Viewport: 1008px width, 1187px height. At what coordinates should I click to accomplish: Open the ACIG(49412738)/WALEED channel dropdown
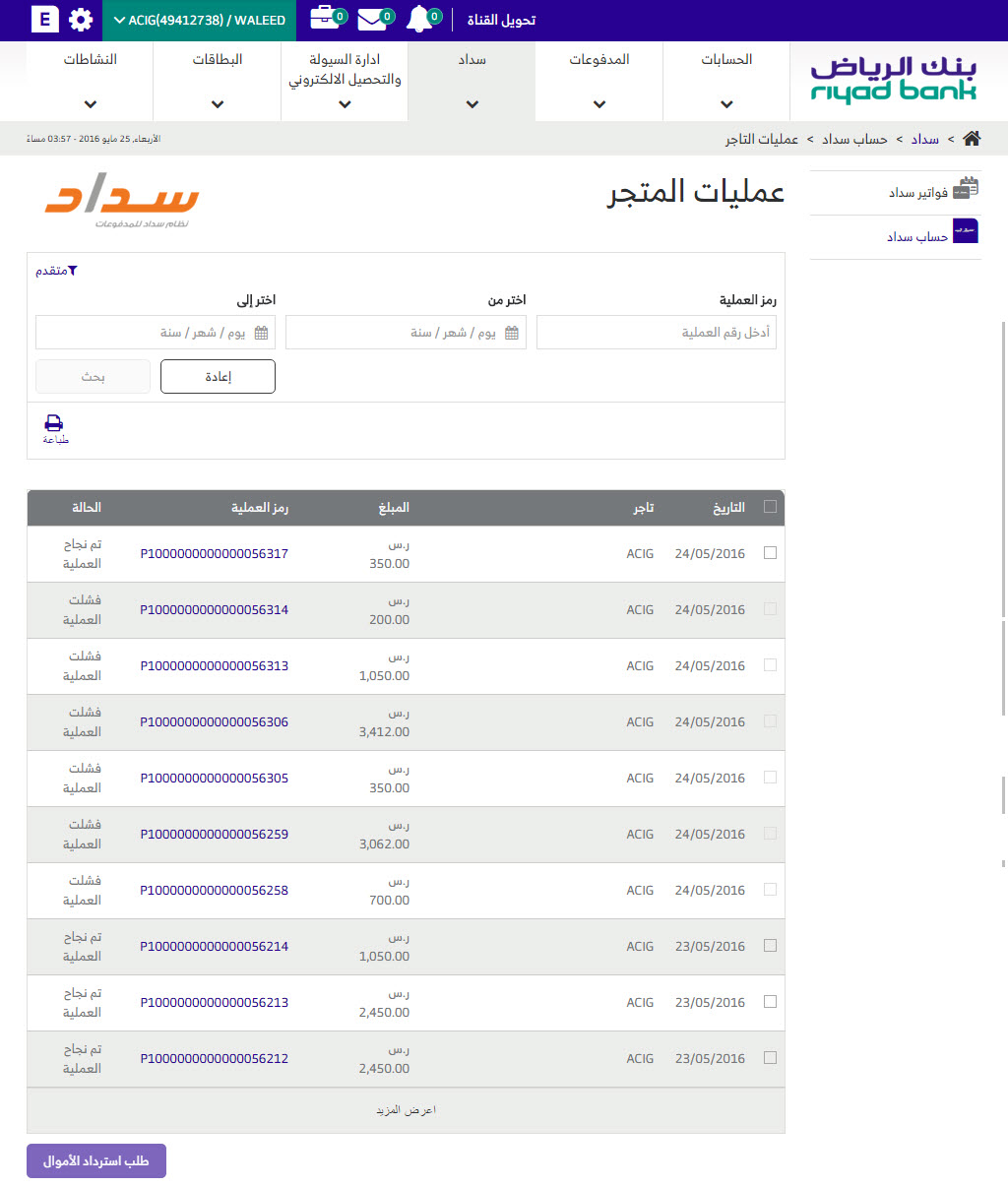(x=197, y=19)
